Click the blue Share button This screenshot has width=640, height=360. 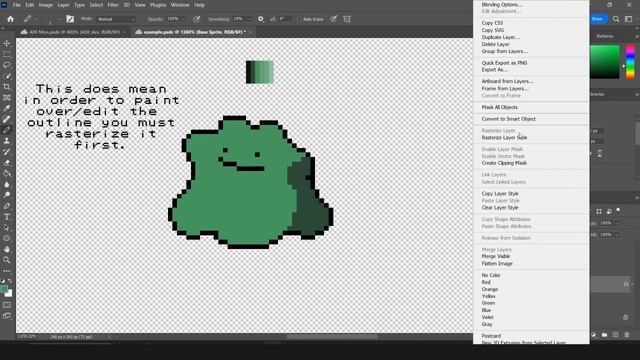pyautogui.click(x=598, y=19)
